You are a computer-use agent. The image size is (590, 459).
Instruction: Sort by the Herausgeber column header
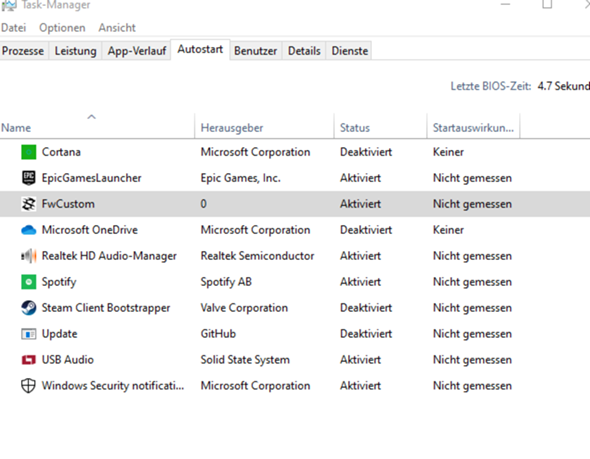click(232, 128)
